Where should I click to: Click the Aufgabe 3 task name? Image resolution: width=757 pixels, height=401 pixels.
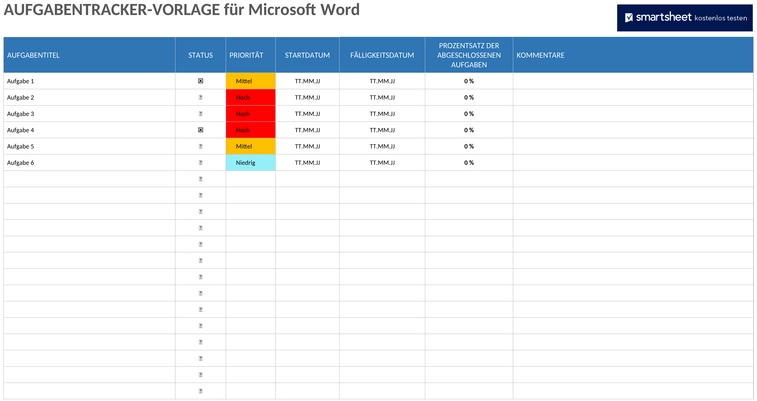[x=20, y=114]
